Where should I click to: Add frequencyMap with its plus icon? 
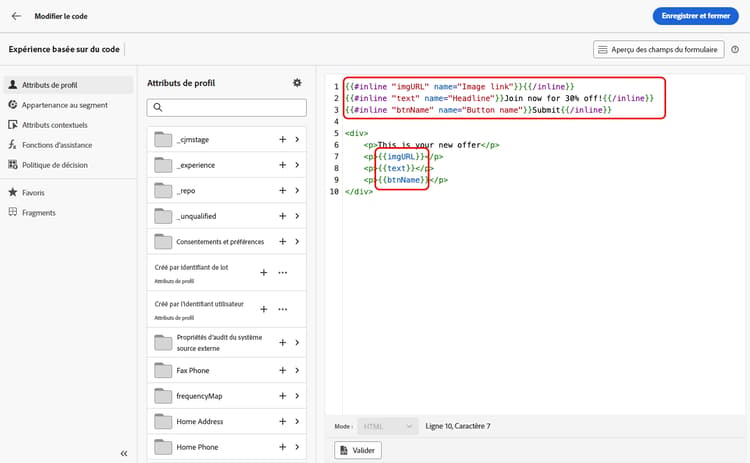pos(283,396)
